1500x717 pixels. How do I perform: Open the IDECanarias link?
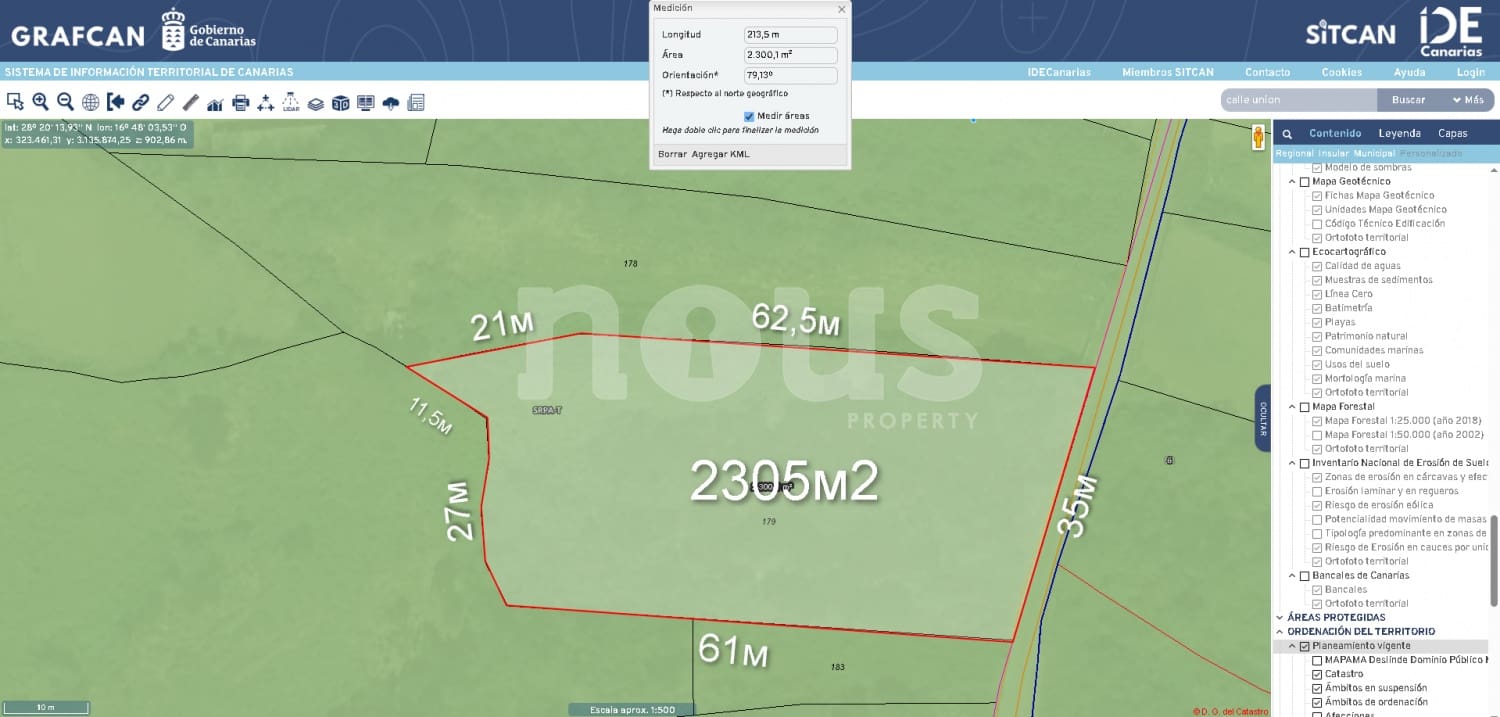click(x=1059, y=72)
